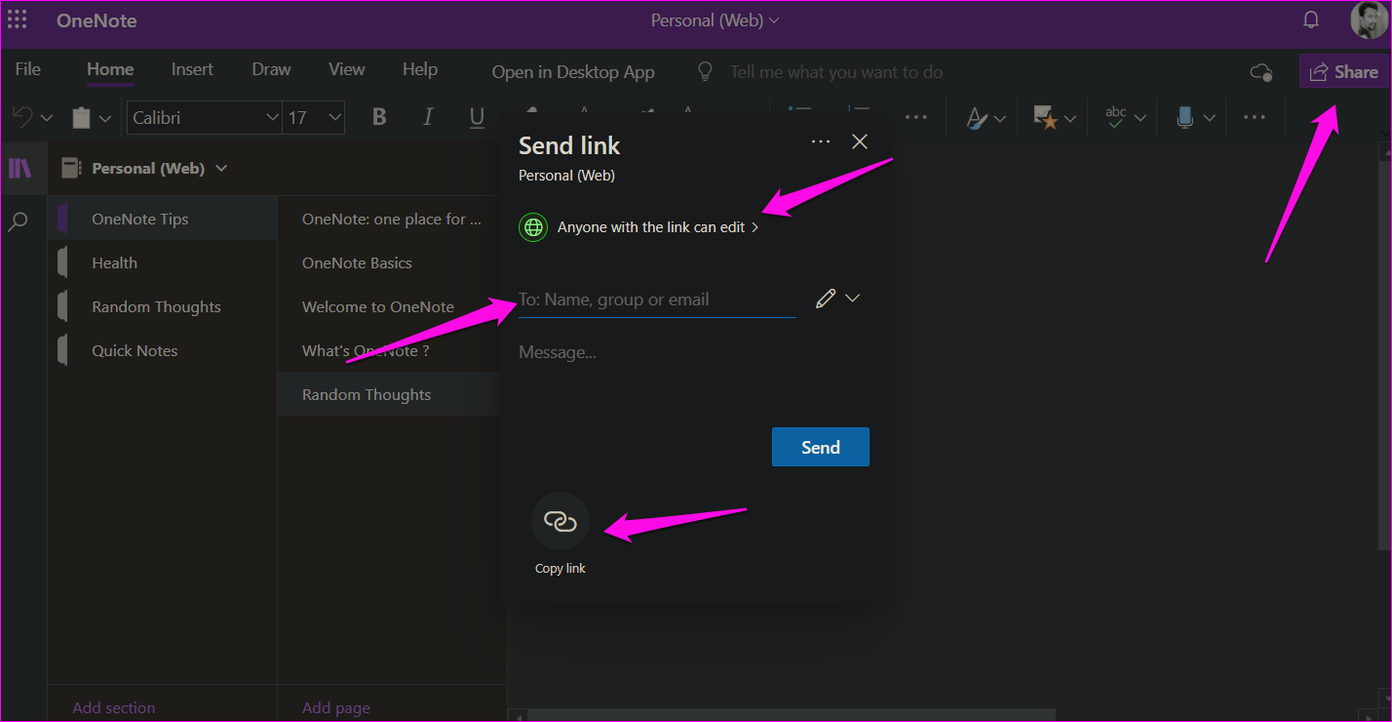Open the rightmost ribbon overflow dots
Screen dimensions: 1392x722
point(1254,118)
